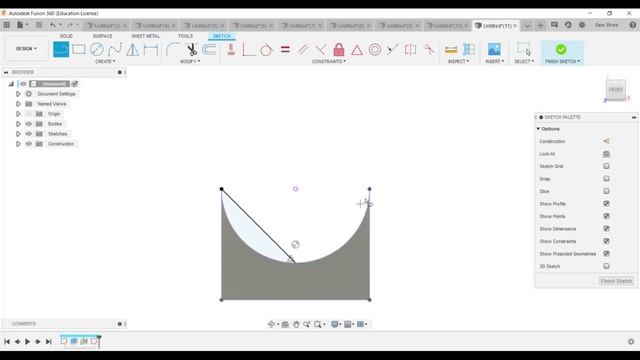Switch to the Sheet Metal tab
This screenshot has width=640, height=360.
click(145, 36)
